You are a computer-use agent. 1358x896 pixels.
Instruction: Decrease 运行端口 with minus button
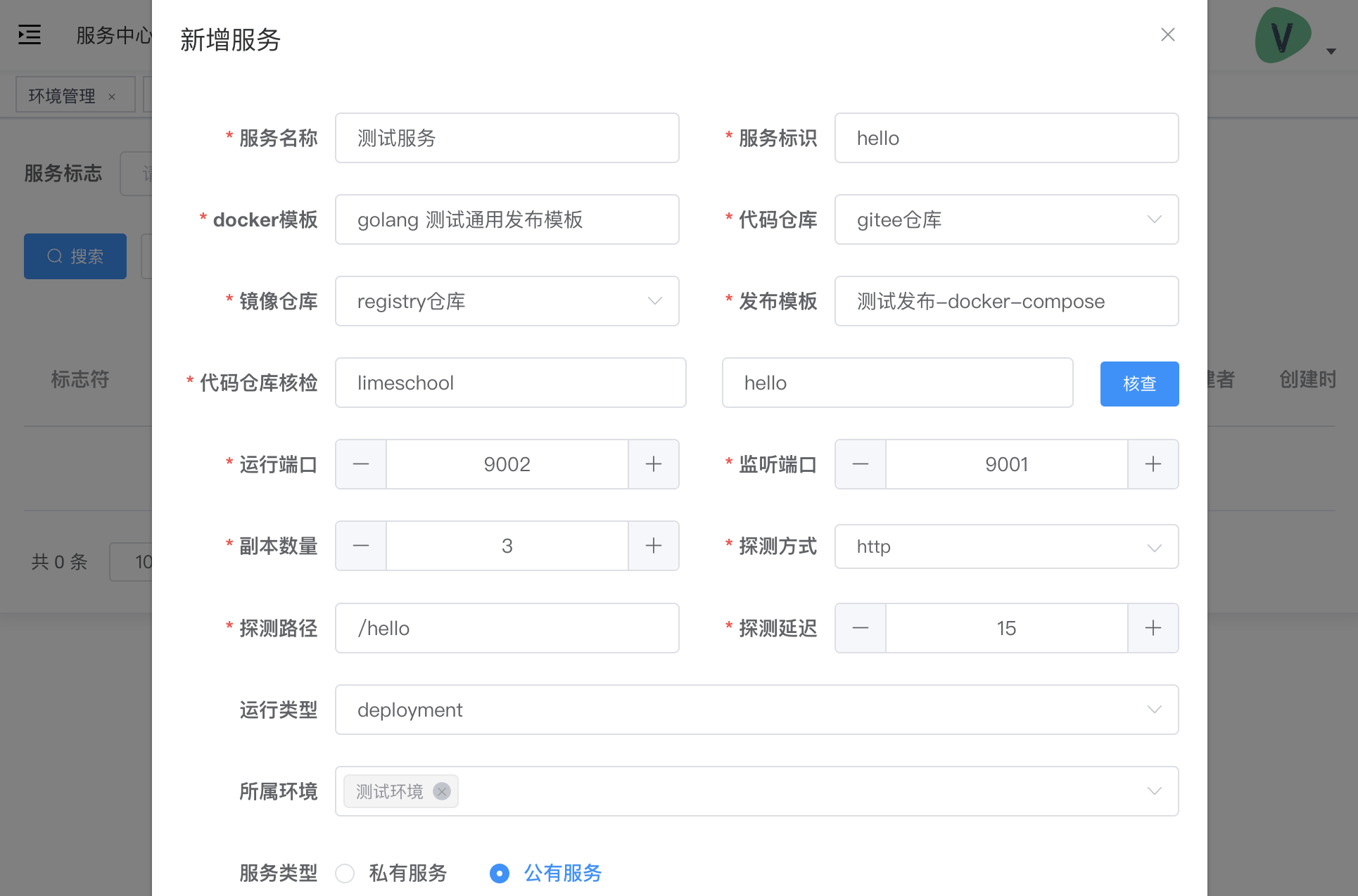pos(361,464)
